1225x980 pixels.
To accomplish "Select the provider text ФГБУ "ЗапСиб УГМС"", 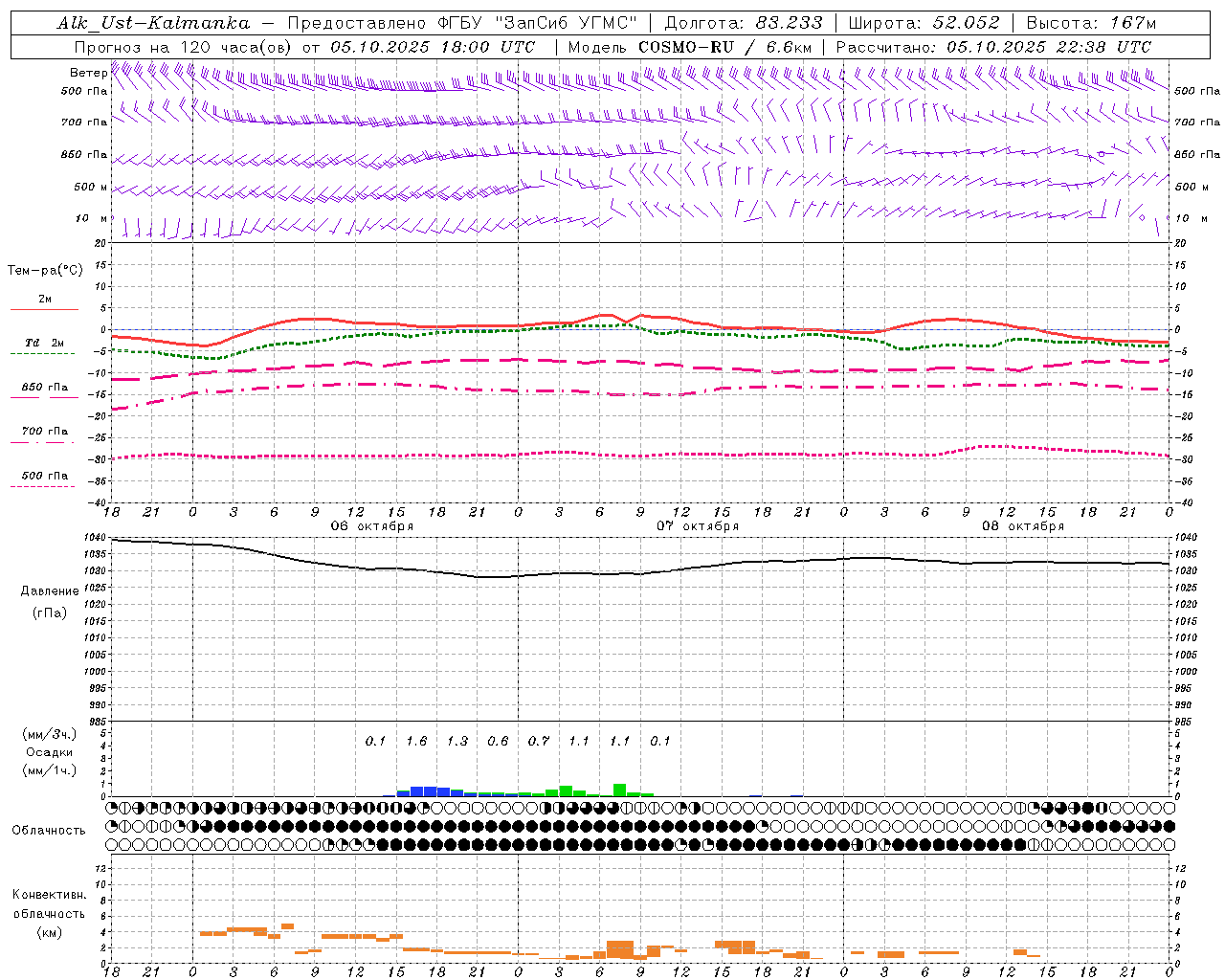I will 539,23.
